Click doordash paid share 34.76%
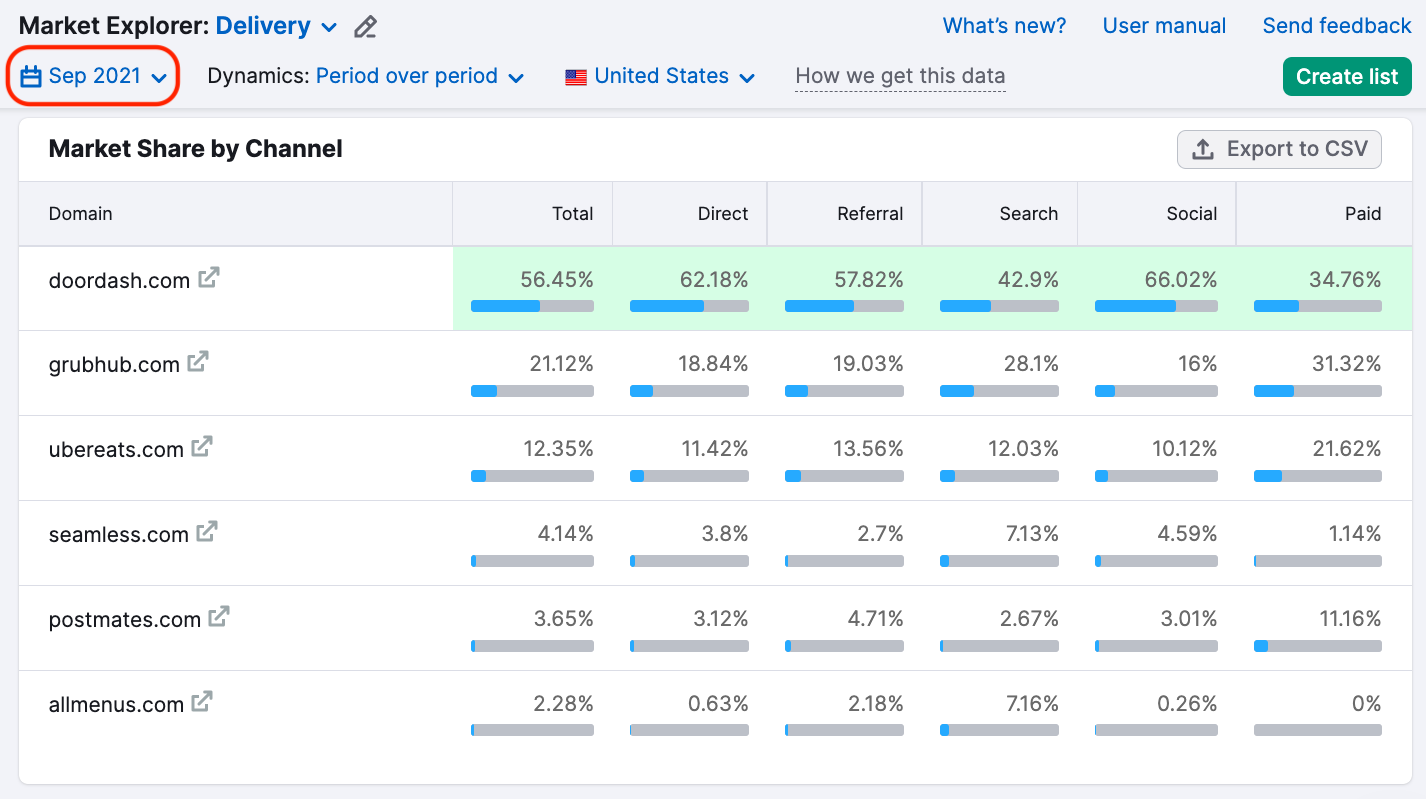This screenshot has height=799, width=1426. coord(1345,279)
